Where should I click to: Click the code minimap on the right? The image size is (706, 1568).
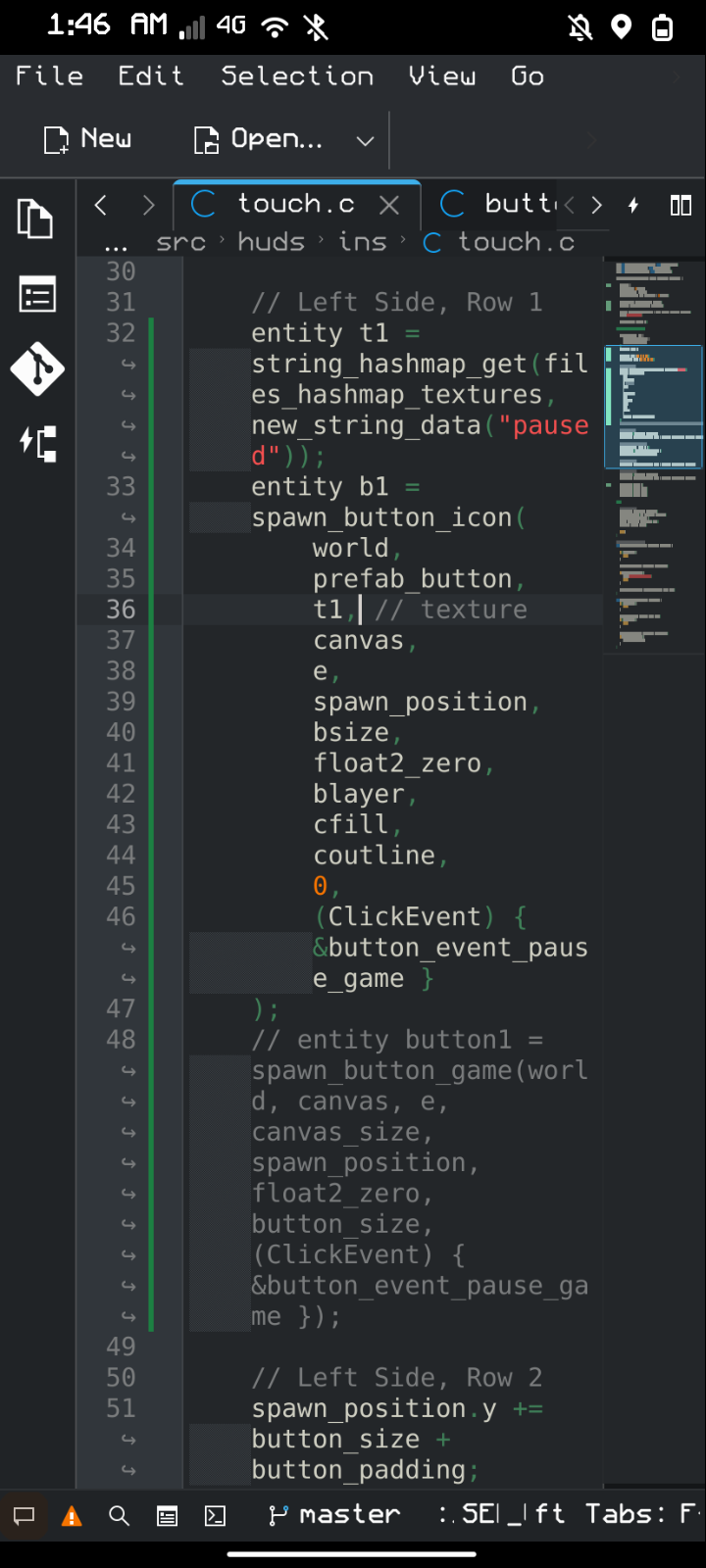click(653, 451)
